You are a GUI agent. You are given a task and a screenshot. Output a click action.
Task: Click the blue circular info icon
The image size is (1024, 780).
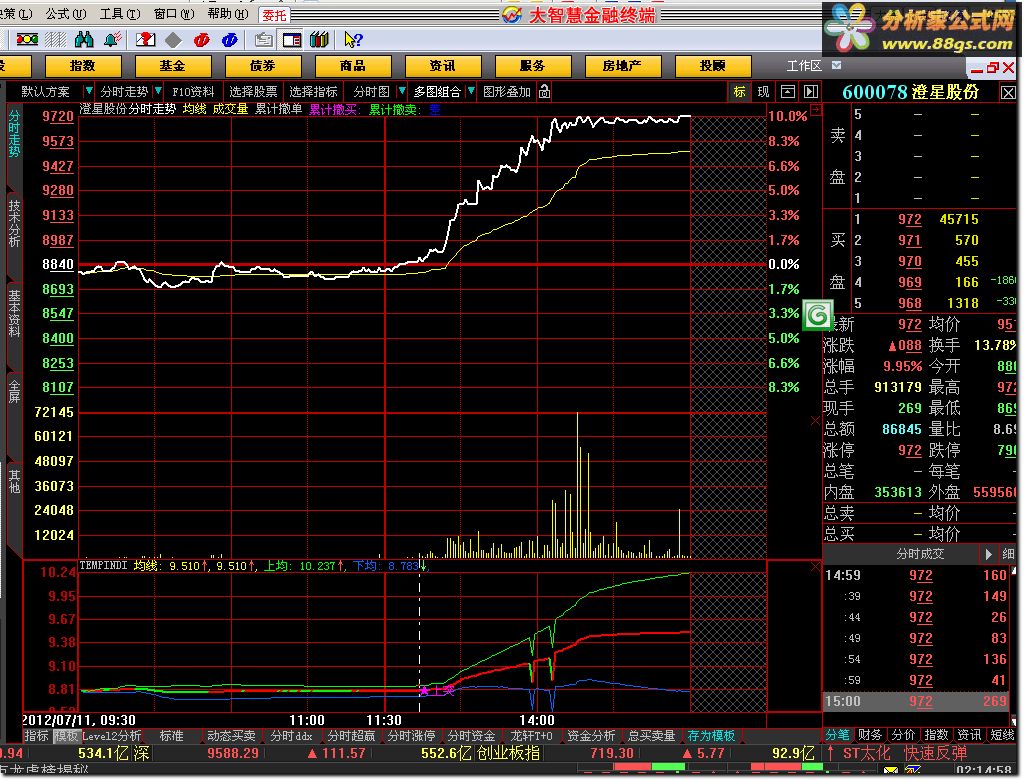point(229,41)
